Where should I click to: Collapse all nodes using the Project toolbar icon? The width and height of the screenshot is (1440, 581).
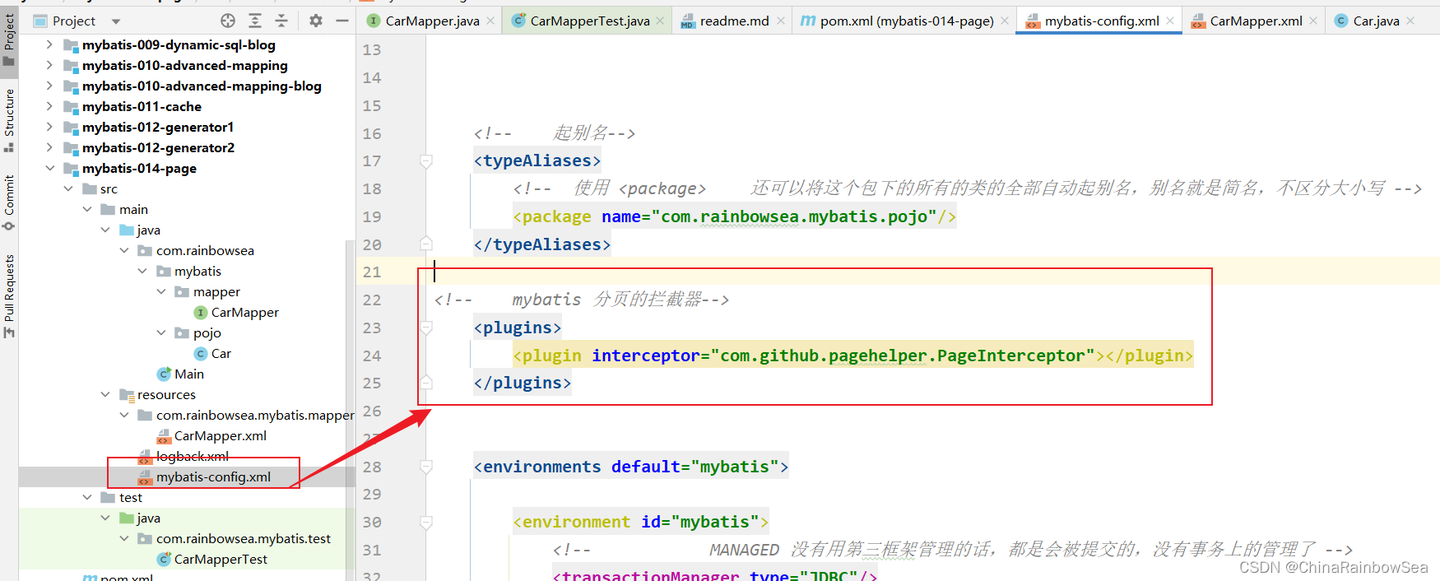coord(282,20)
